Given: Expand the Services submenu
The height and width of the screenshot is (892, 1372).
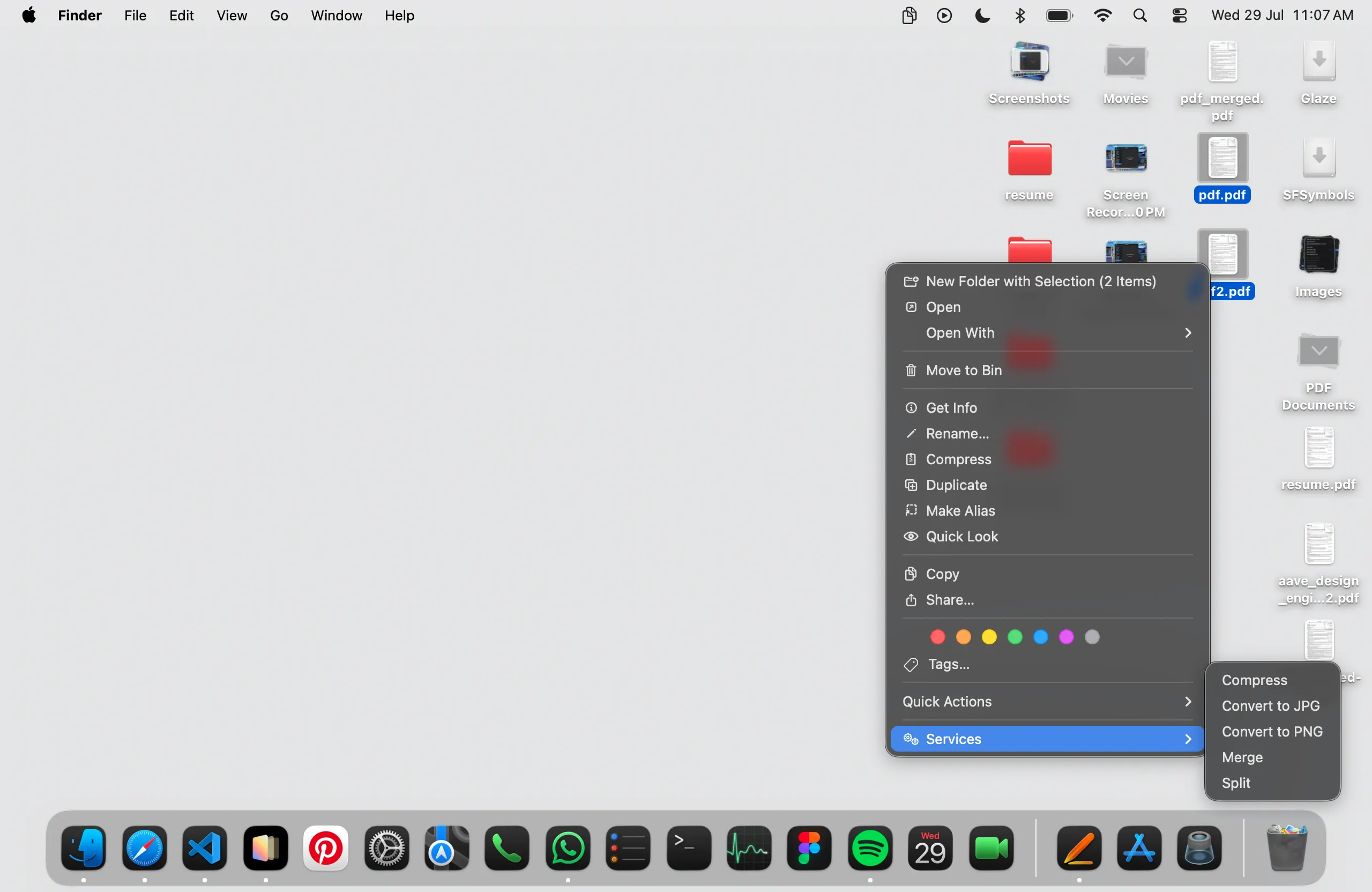Looking at the screenshot, I should [x=1047, y=739].
